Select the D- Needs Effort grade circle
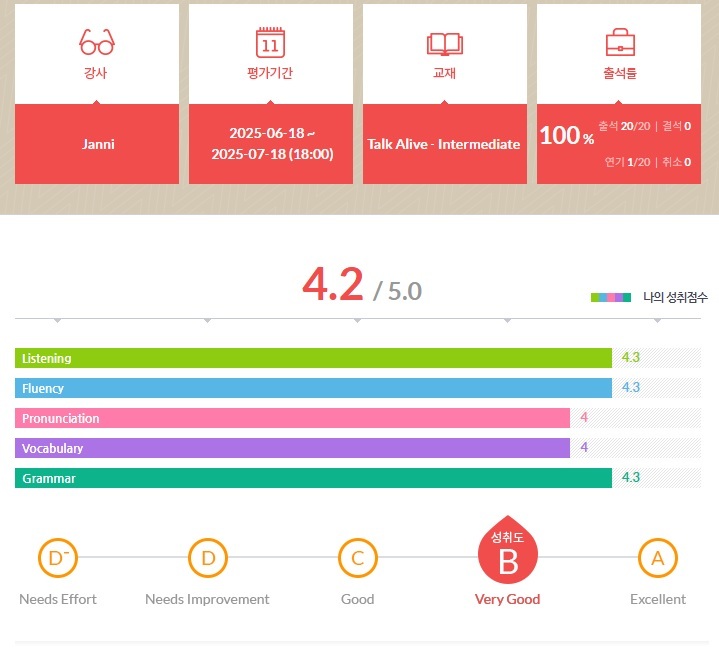This screenshot has height=648, width=719. (x=57, y=558)
